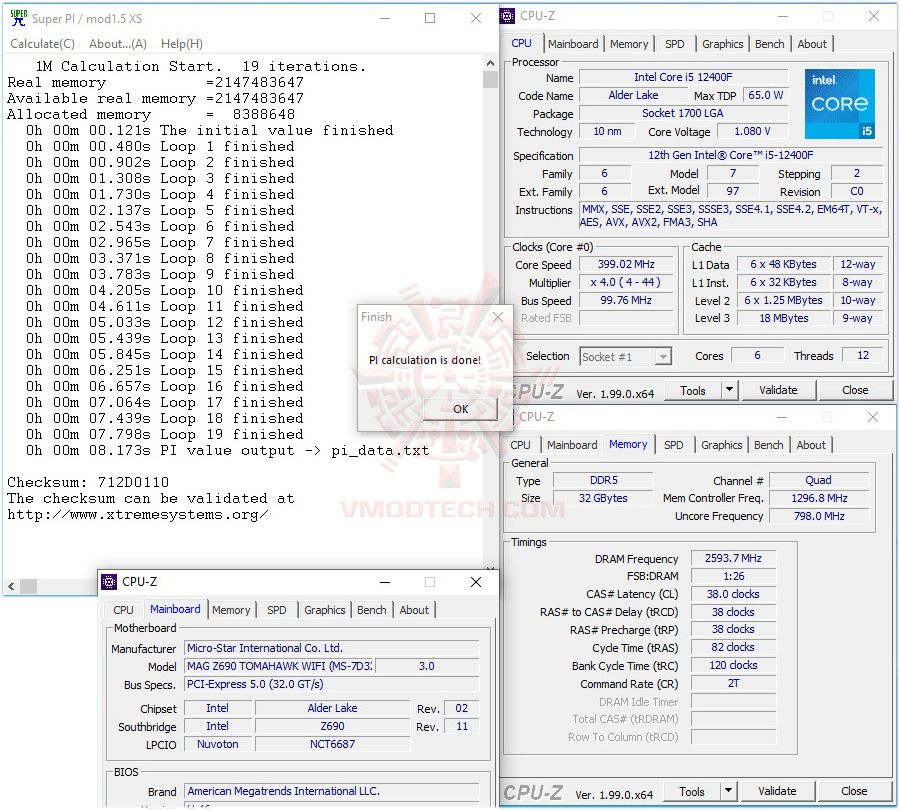Open About...(A) menu in Super PI
Image resolution: width=900 pixels, height=810 pixels.
pyautogui.click(x=118, y=44)
